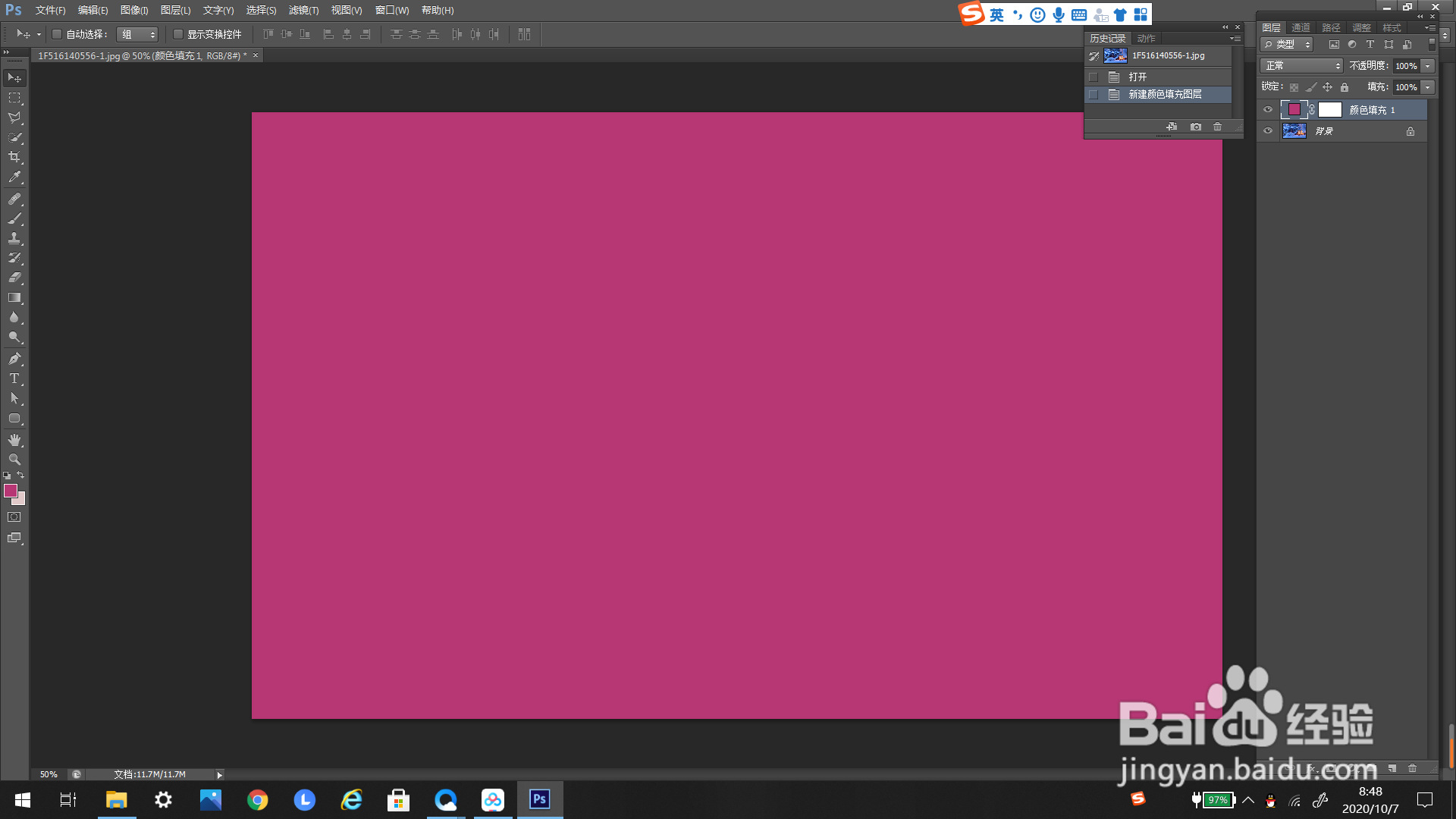Screen dimensions: 1456x819
Task: Switch to the Channels tab
Action: point(1301,27)
